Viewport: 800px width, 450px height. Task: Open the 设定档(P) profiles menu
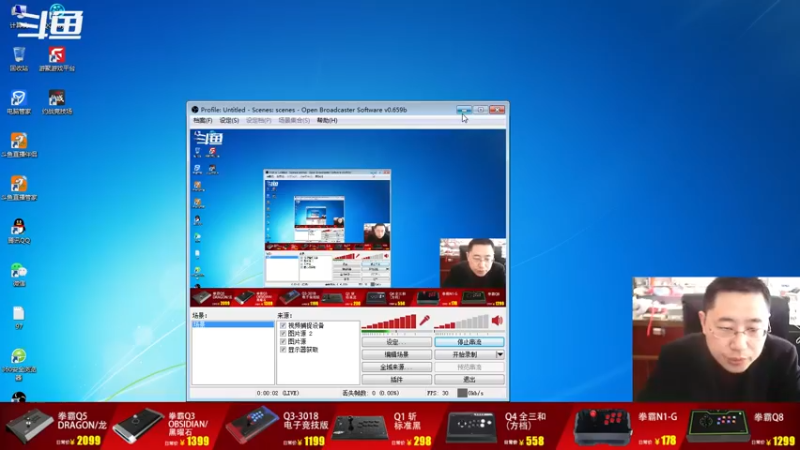[259, 120]
